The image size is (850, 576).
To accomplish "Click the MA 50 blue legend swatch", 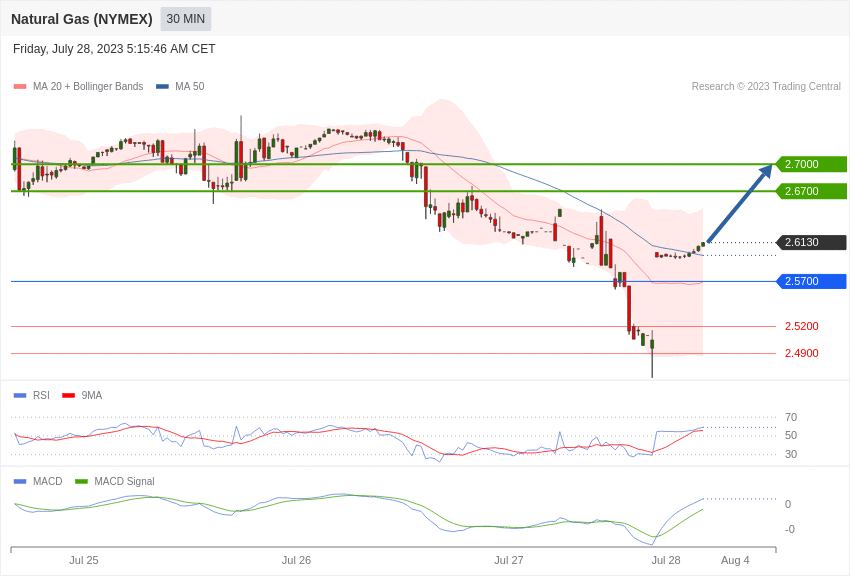I will click(x=162, y=87).
